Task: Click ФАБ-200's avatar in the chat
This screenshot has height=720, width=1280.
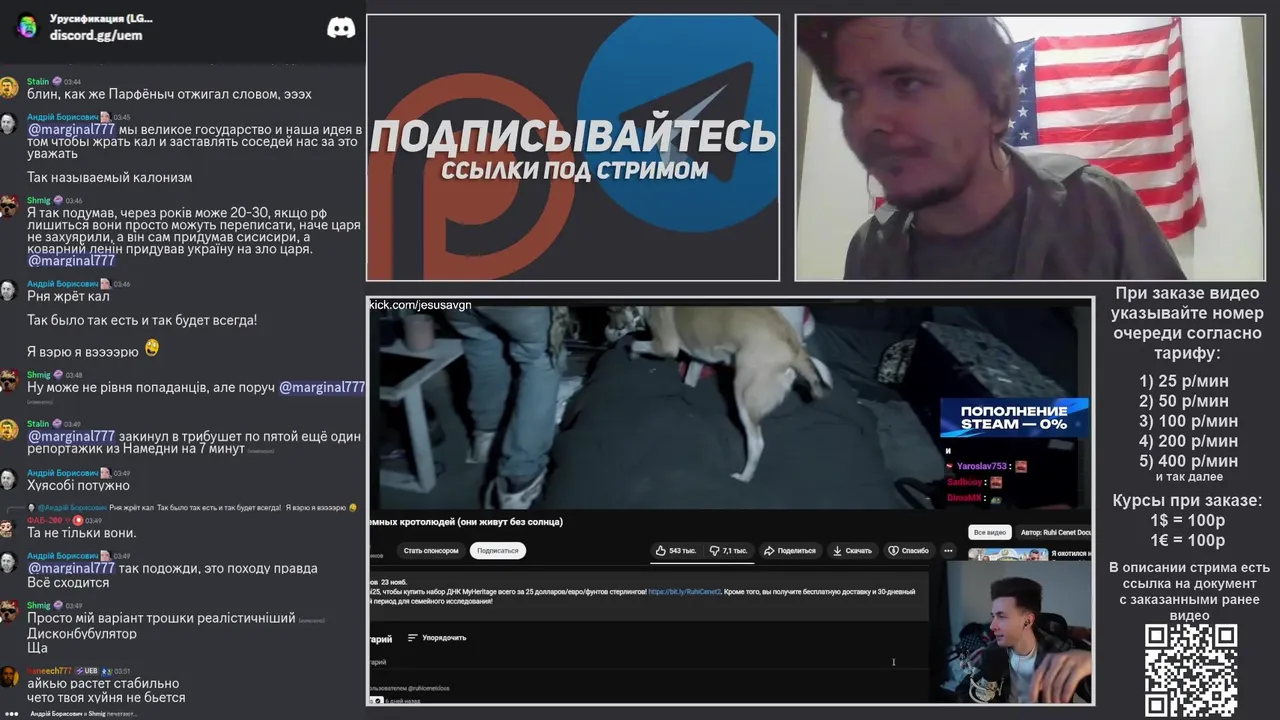Action: coord(9,527)
